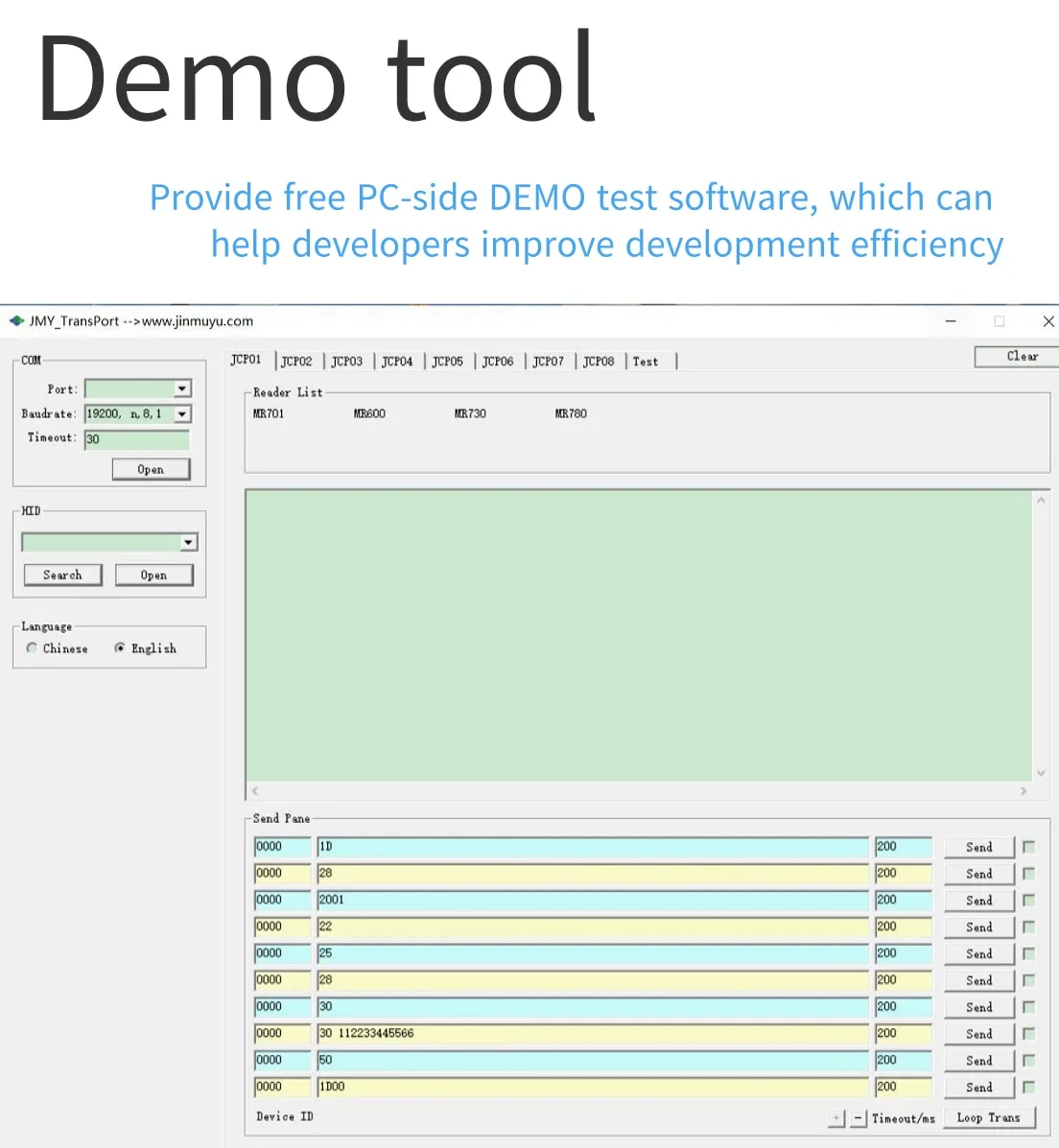Click the device ID field on the 1D row
1059x1148 pixels.
click(x=282, y=847)
